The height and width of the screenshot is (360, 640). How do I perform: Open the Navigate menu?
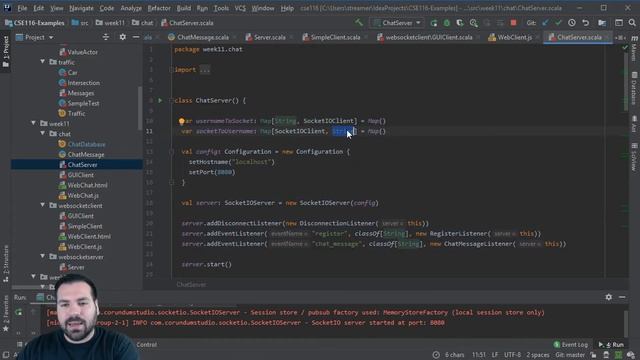pyautogui.click(x=81, y=8)
